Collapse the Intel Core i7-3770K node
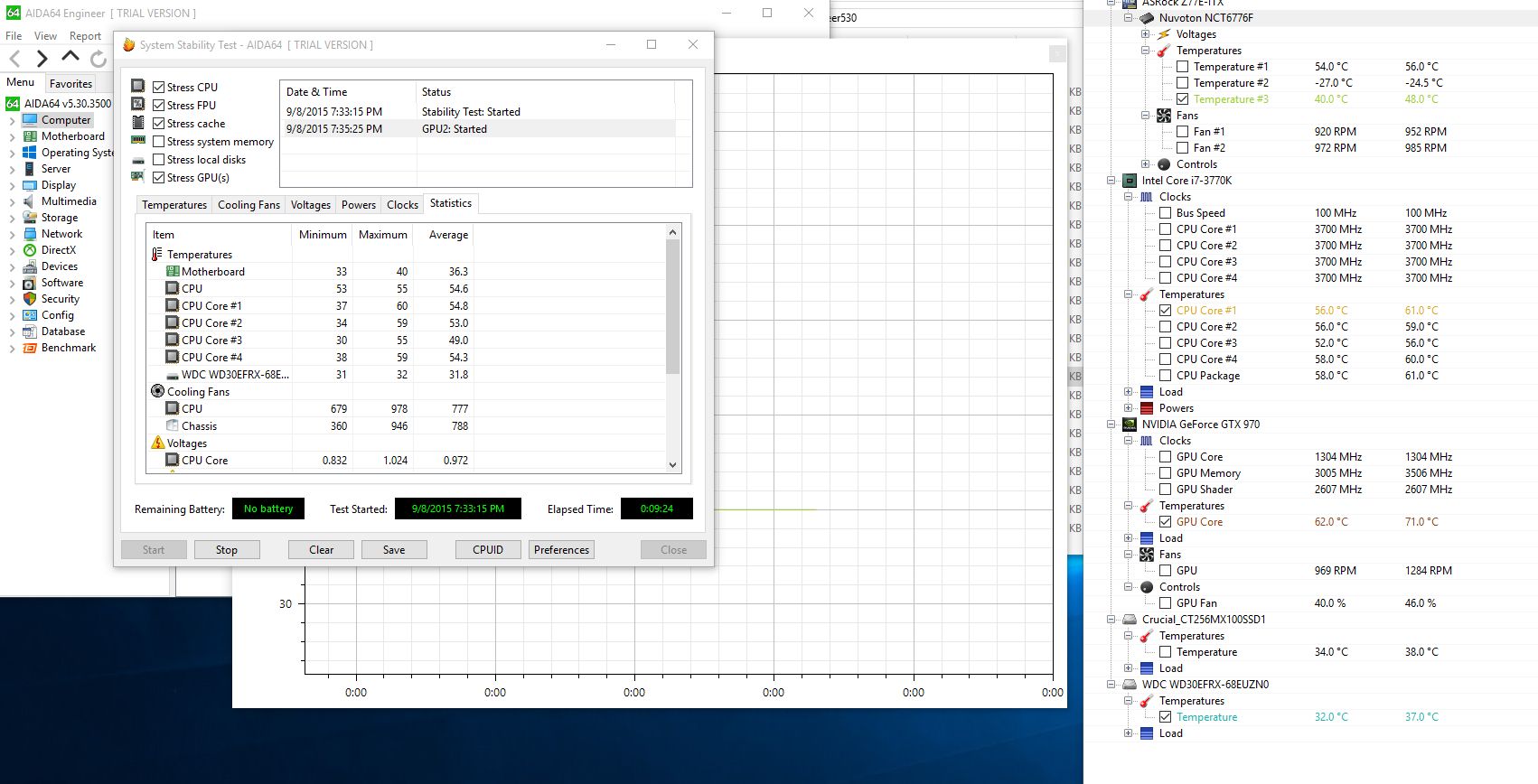Image resolution: width=1538 pixels, height=784 pixels. pos(1111,181)
